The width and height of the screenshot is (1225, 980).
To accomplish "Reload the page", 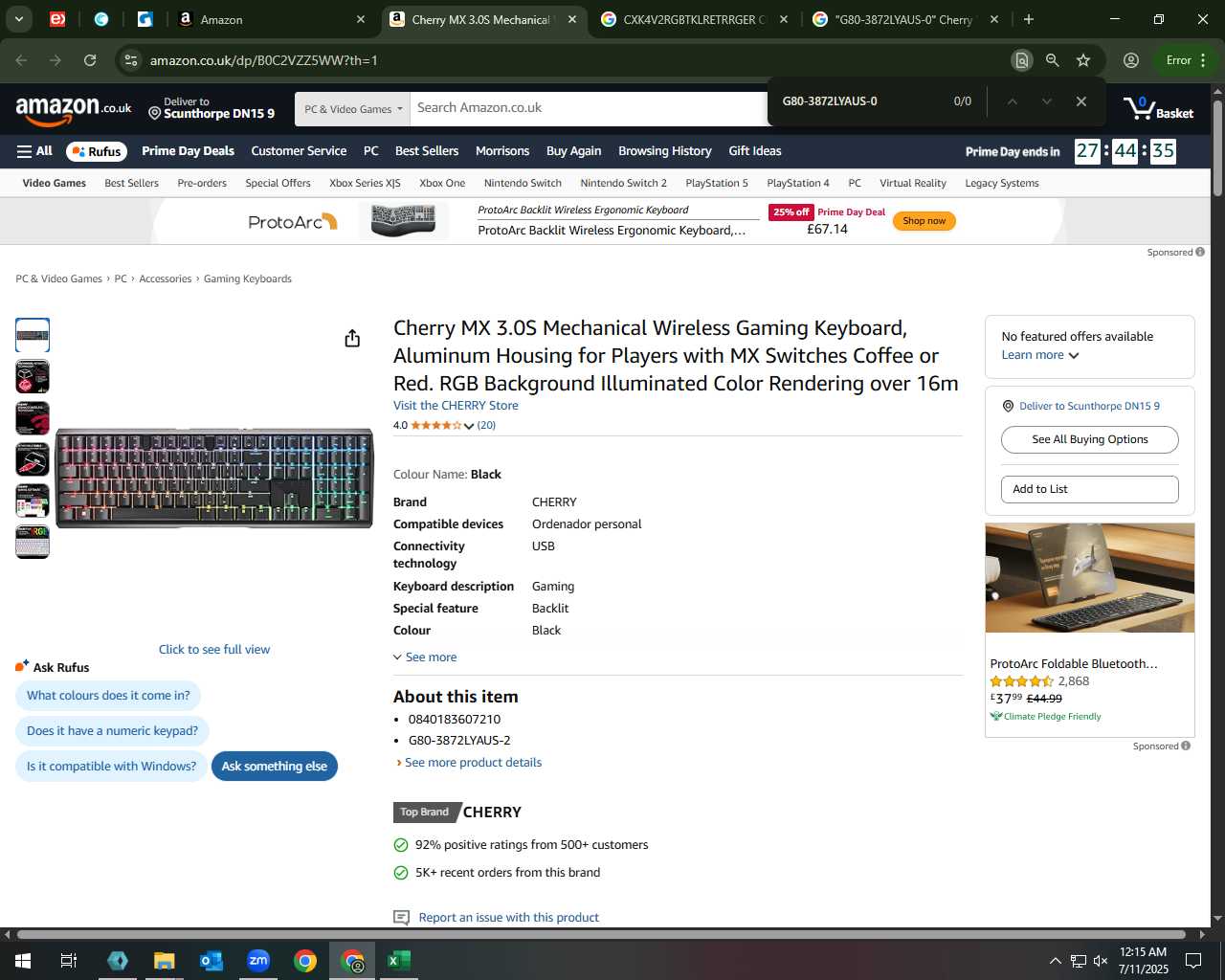I will click(x=90, y=60).
